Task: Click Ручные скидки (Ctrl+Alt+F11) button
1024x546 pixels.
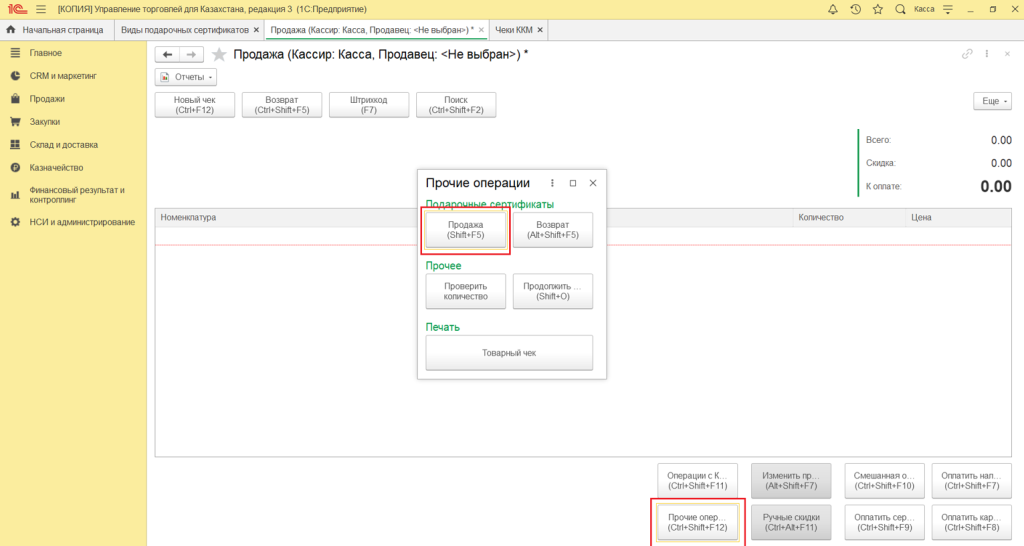Action: [x=791, y=522]
